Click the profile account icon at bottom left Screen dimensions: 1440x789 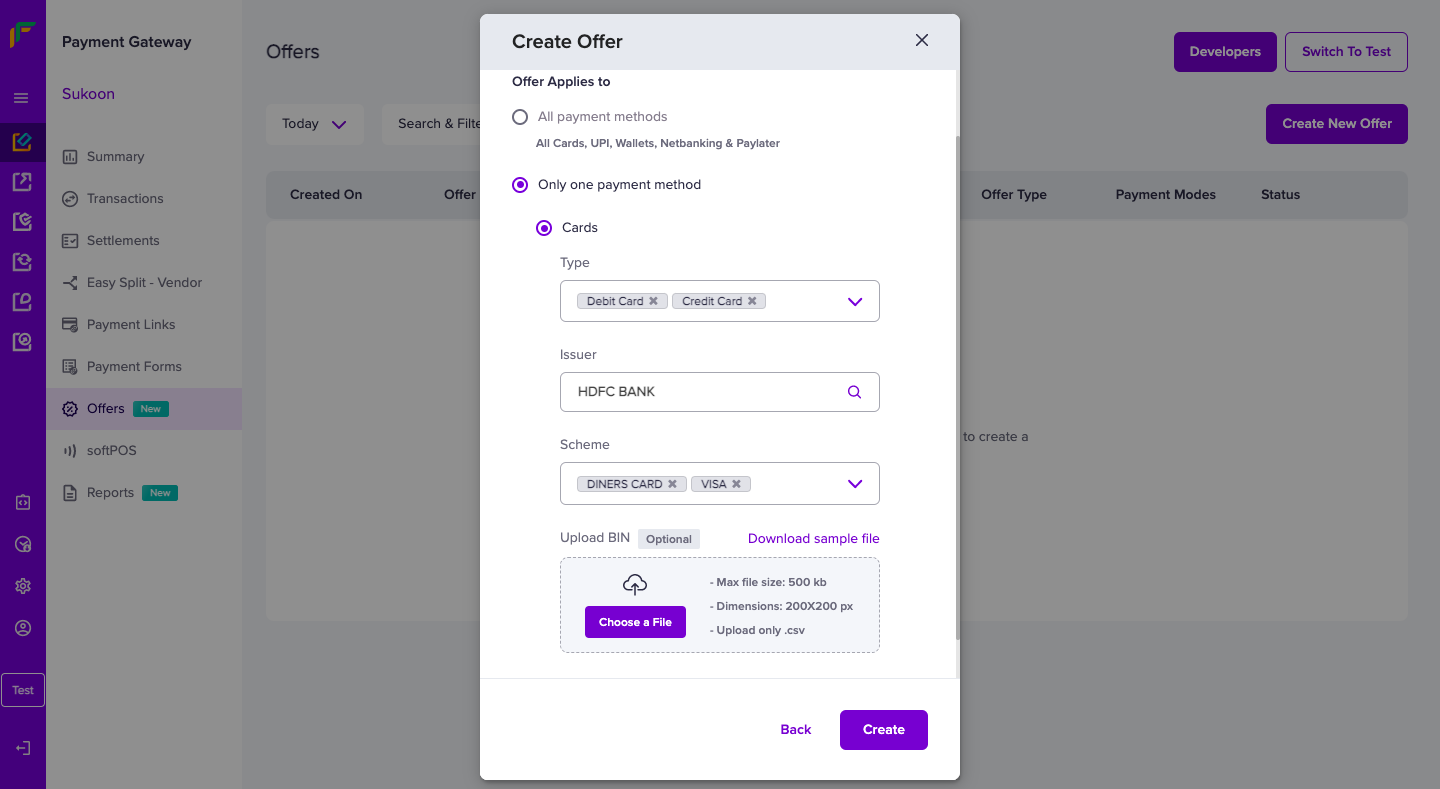tap(22, 627)
